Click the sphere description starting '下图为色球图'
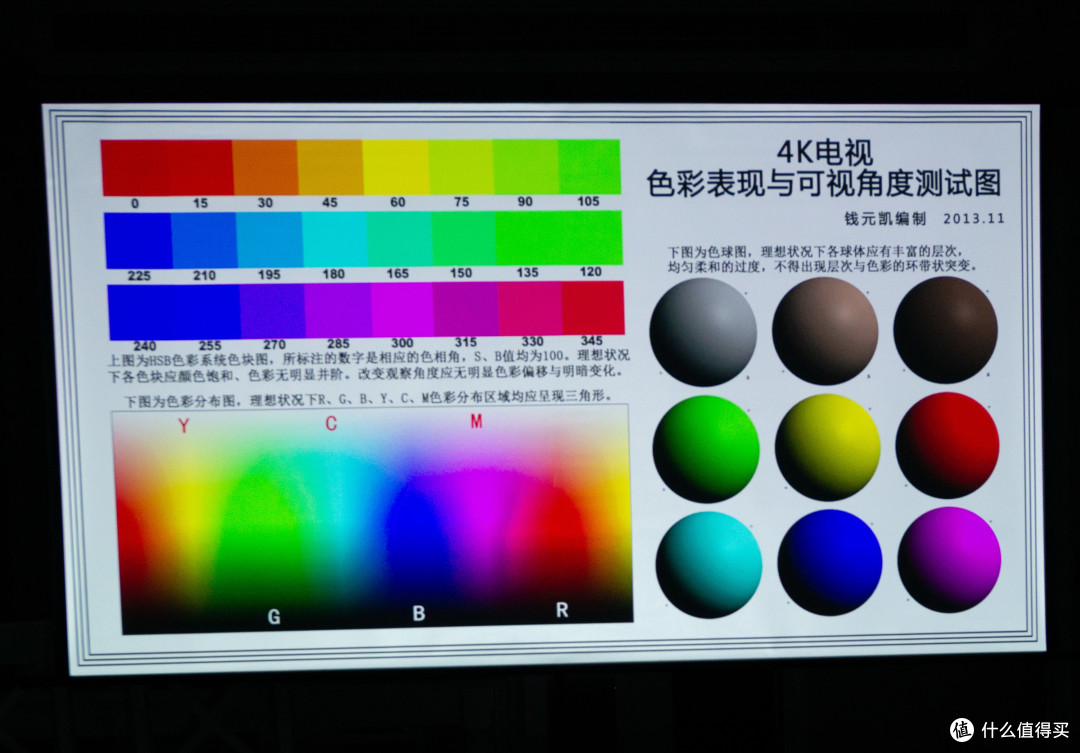The height and width of the screenshot is (753, 1080). tap(822, 259)
